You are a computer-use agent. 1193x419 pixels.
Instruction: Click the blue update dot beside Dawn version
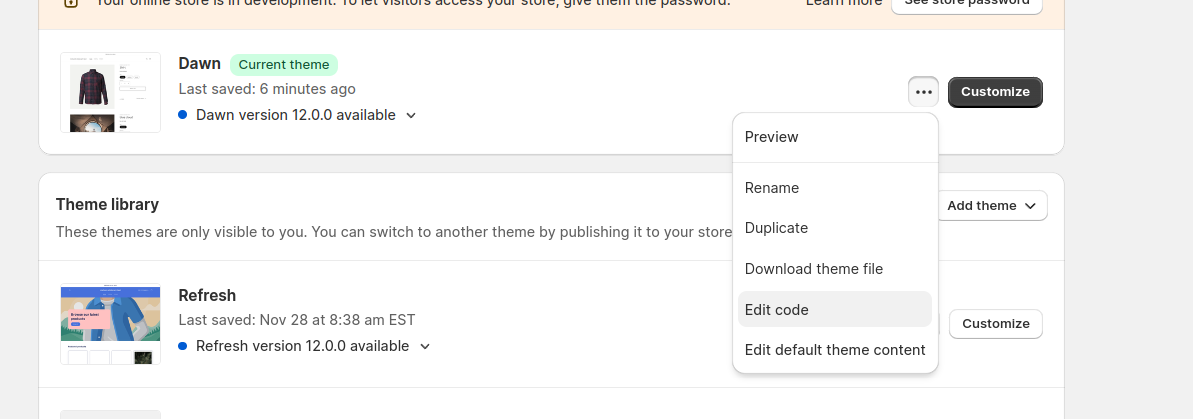(183, 115)
